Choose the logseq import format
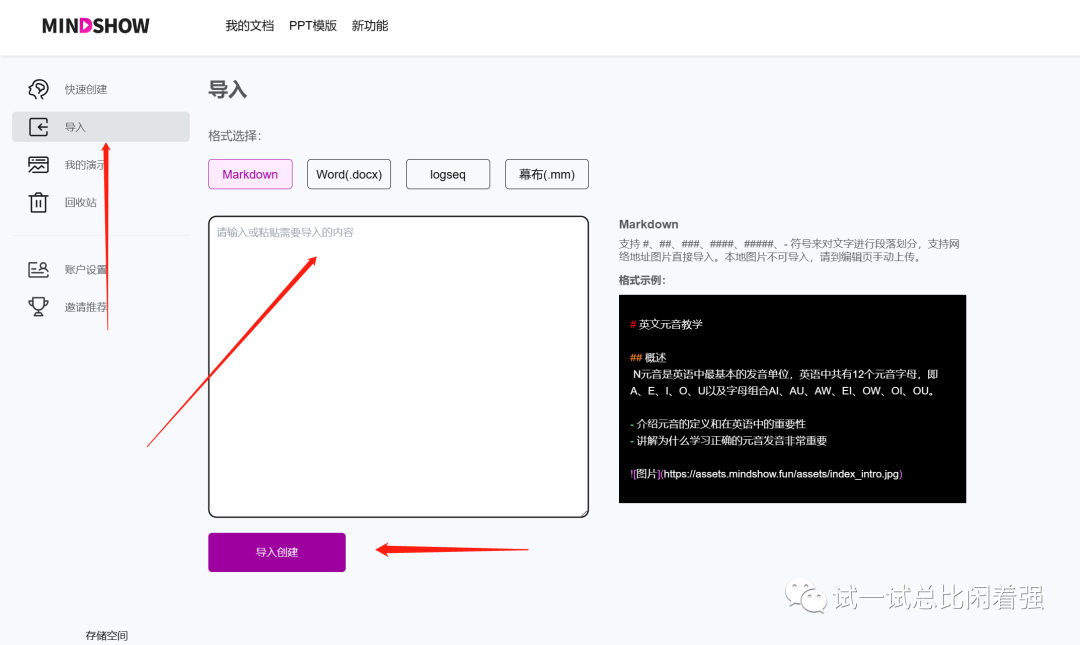This screenshot has width=1080, height=645. click(447, 174)
